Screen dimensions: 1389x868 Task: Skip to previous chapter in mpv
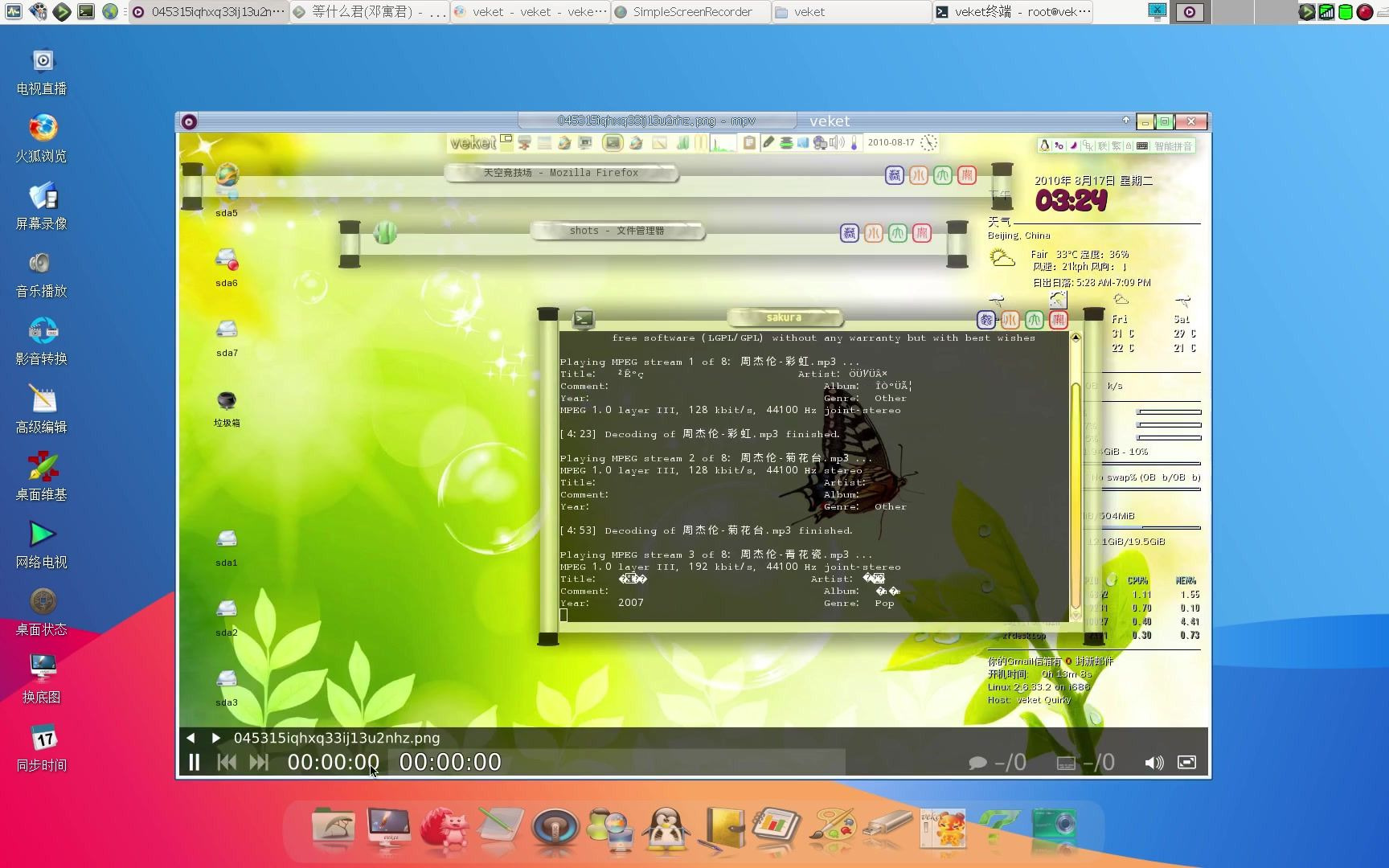[227, 762]
